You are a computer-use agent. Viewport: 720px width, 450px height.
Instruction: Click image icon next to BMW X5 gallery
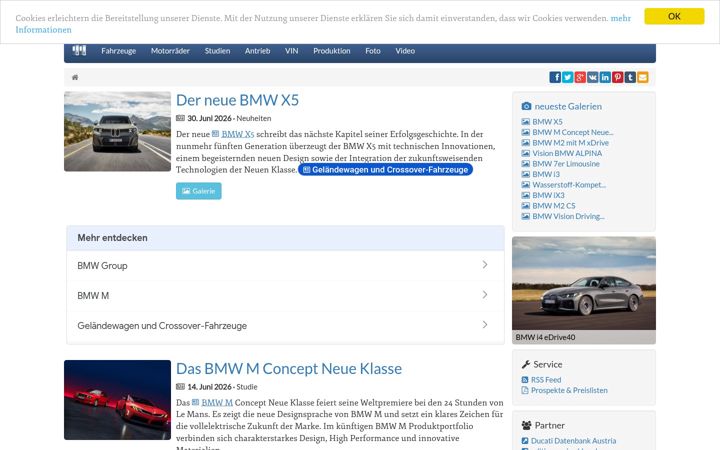point(526,122)
